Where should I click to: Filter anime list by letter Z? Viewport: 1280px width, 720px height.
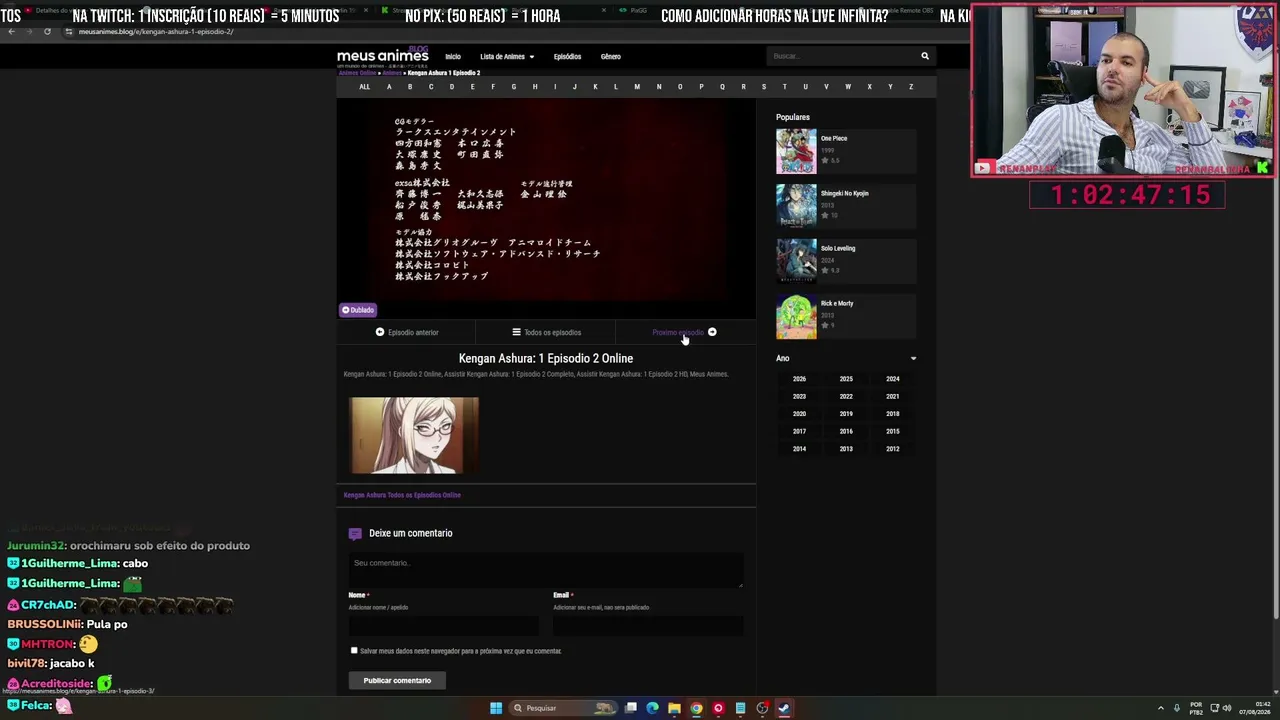(x=911, y=87)
